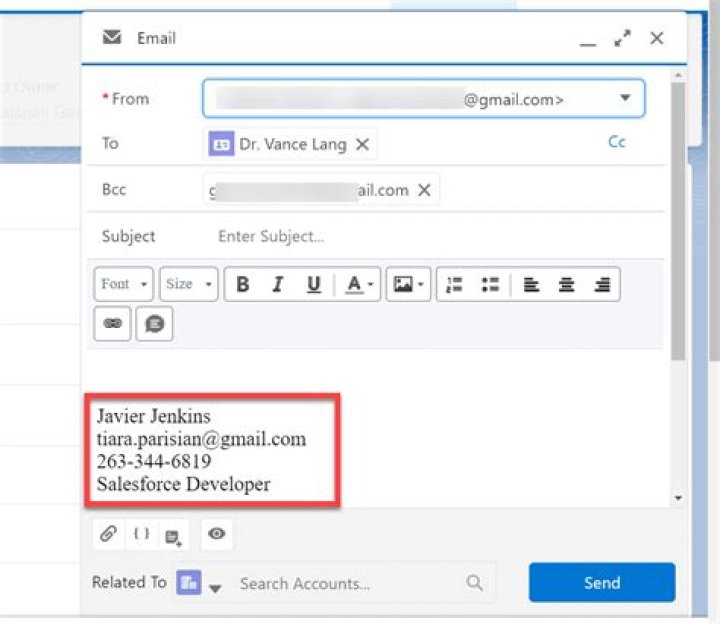The height and width of the screenshot is (624, 720).
Task: Click the Javier Jenkins signature line
Action: pyautogui.click(x=153, y=416)
